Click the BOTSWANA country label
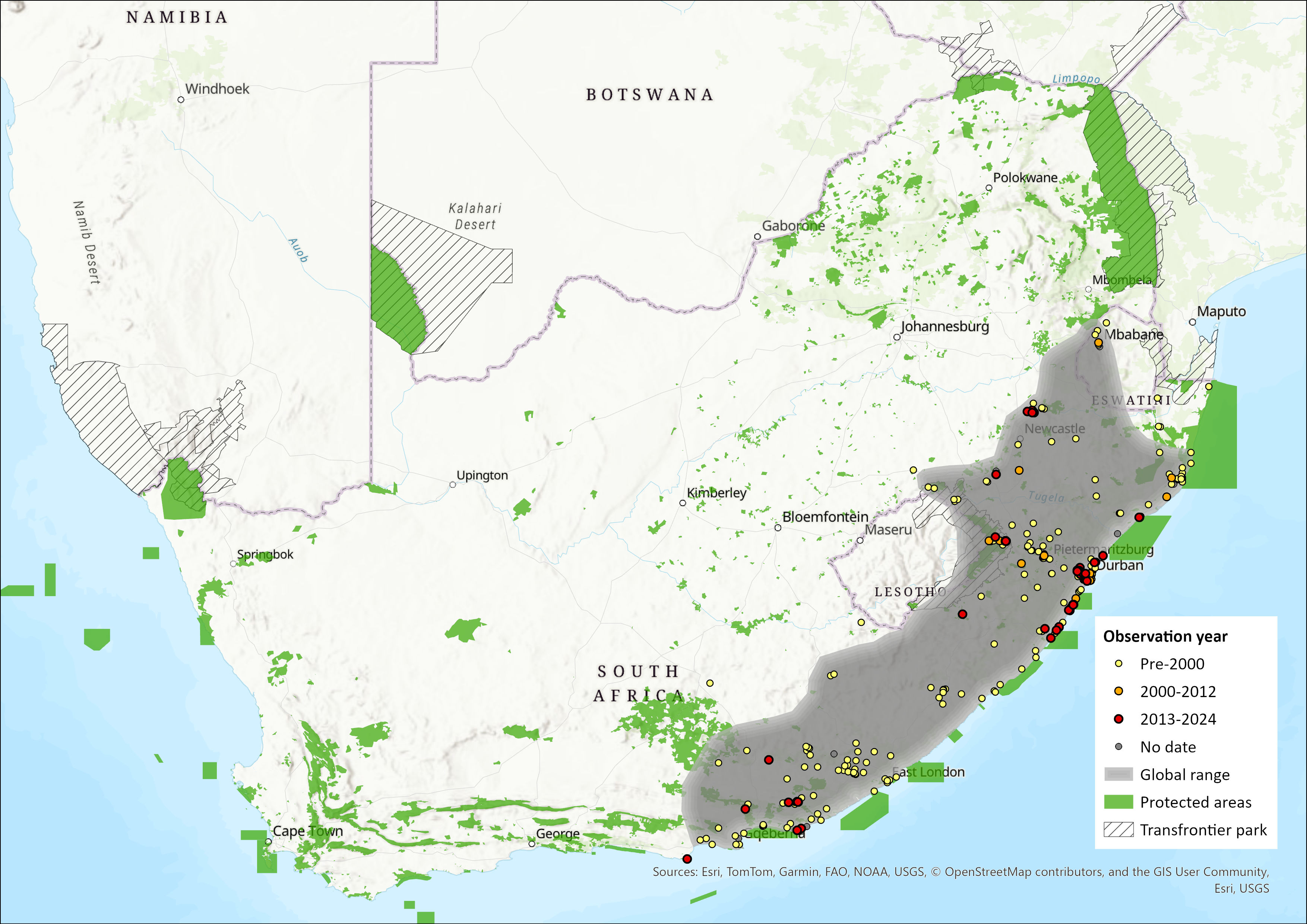 coord(649,95)
